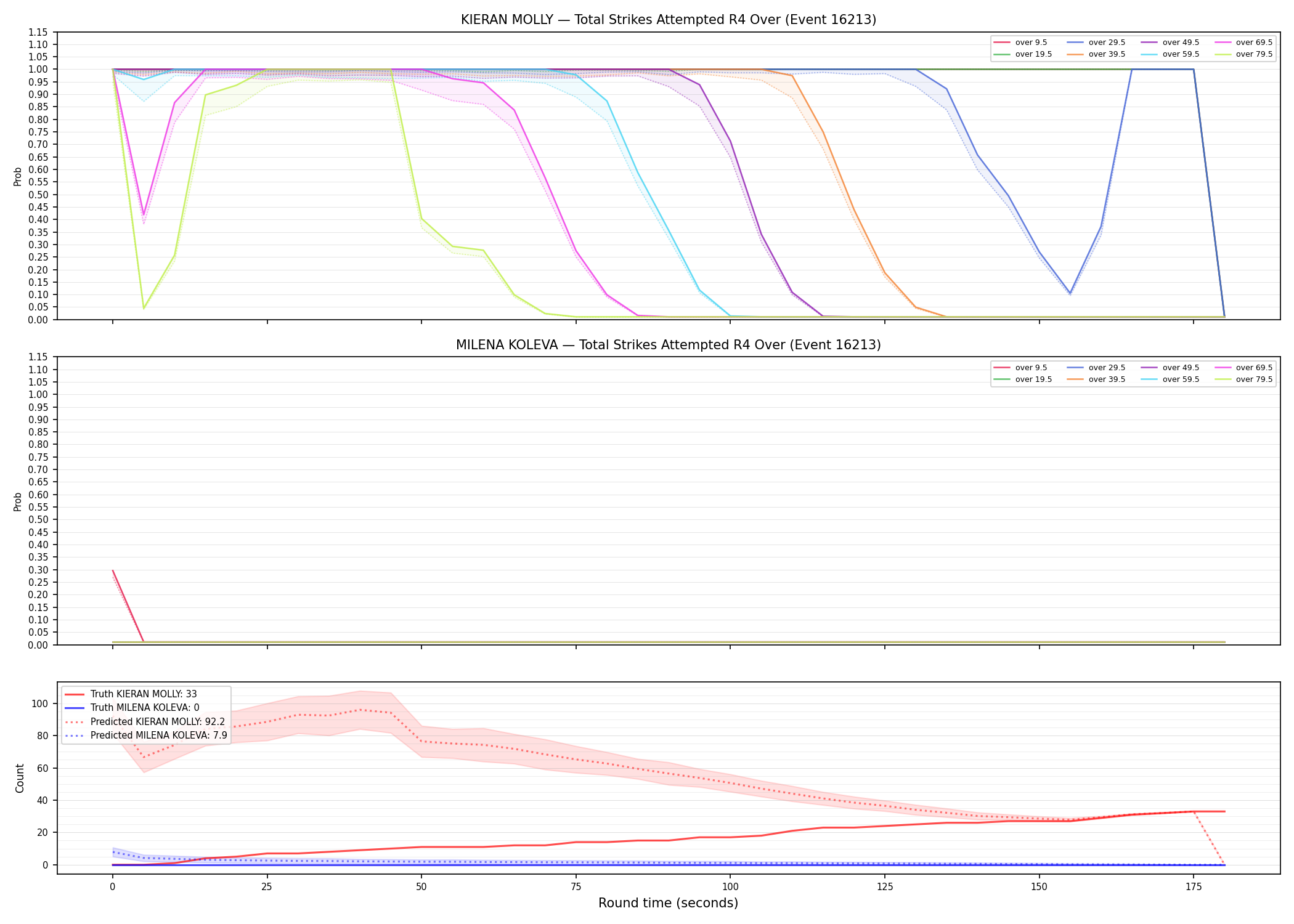1294x924 pixels.
Task: Click the 0.30 tick on Milena Koleva chart
Action: click(x=39, y=570)
